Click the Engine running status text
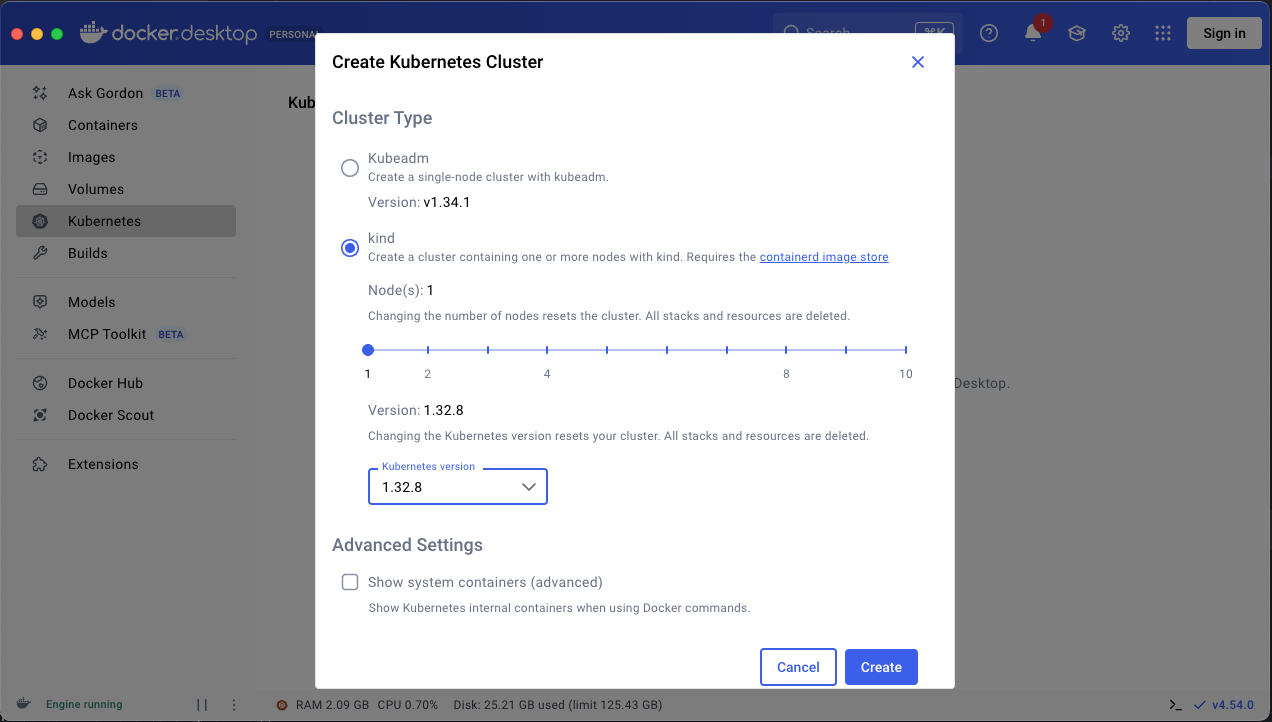The height and width of the screenshot is (722, 1272). click(x=84, y=705)
